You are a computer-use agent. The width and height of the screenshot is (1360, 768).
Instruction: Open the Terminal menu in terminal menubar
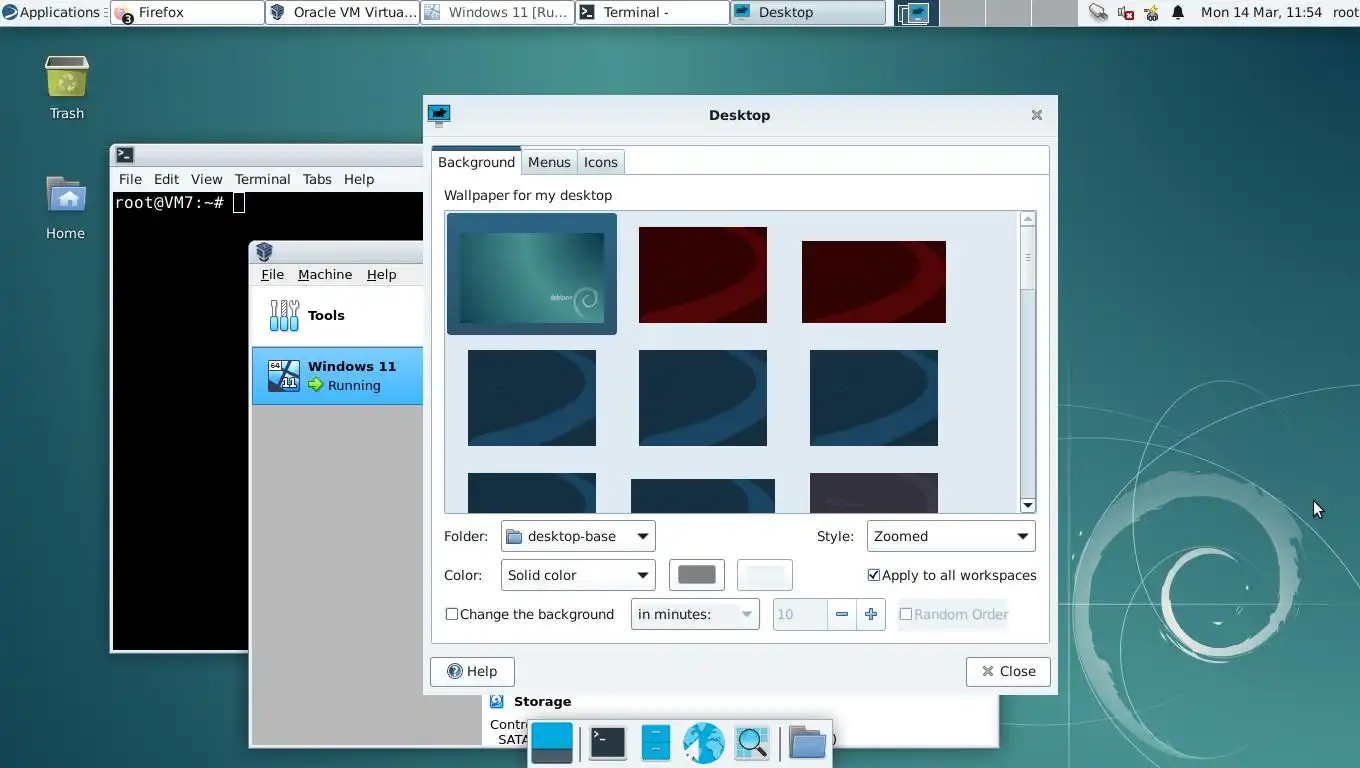click(262, 179)
